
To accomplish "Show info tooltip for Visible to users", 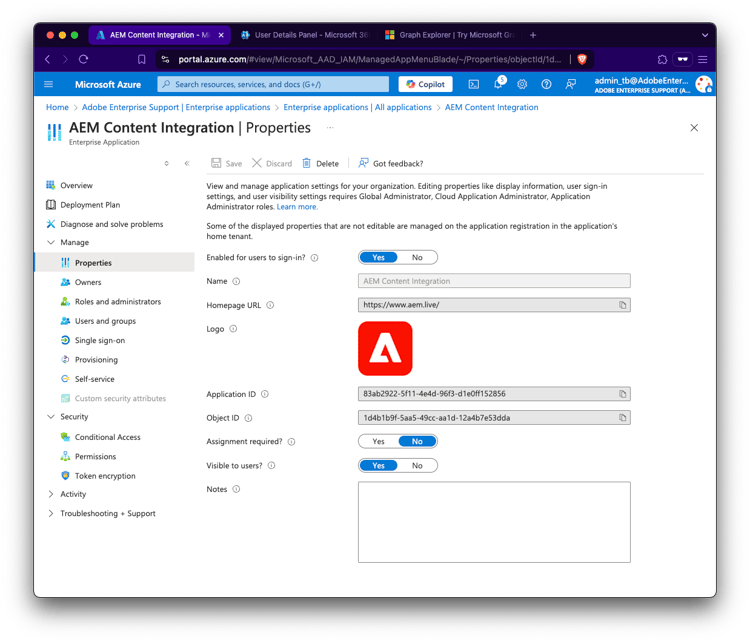I will [x=271, y=465].
